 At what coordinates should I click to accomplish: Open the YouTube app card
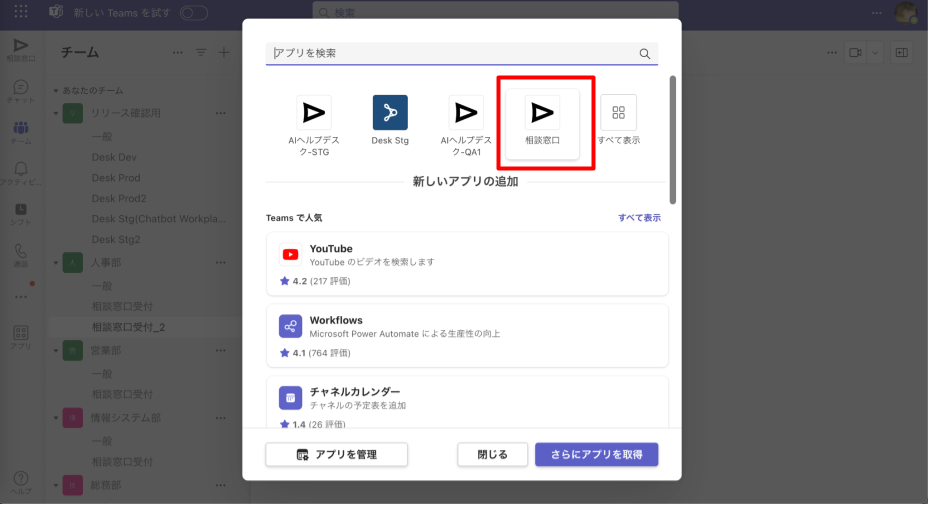467,264
